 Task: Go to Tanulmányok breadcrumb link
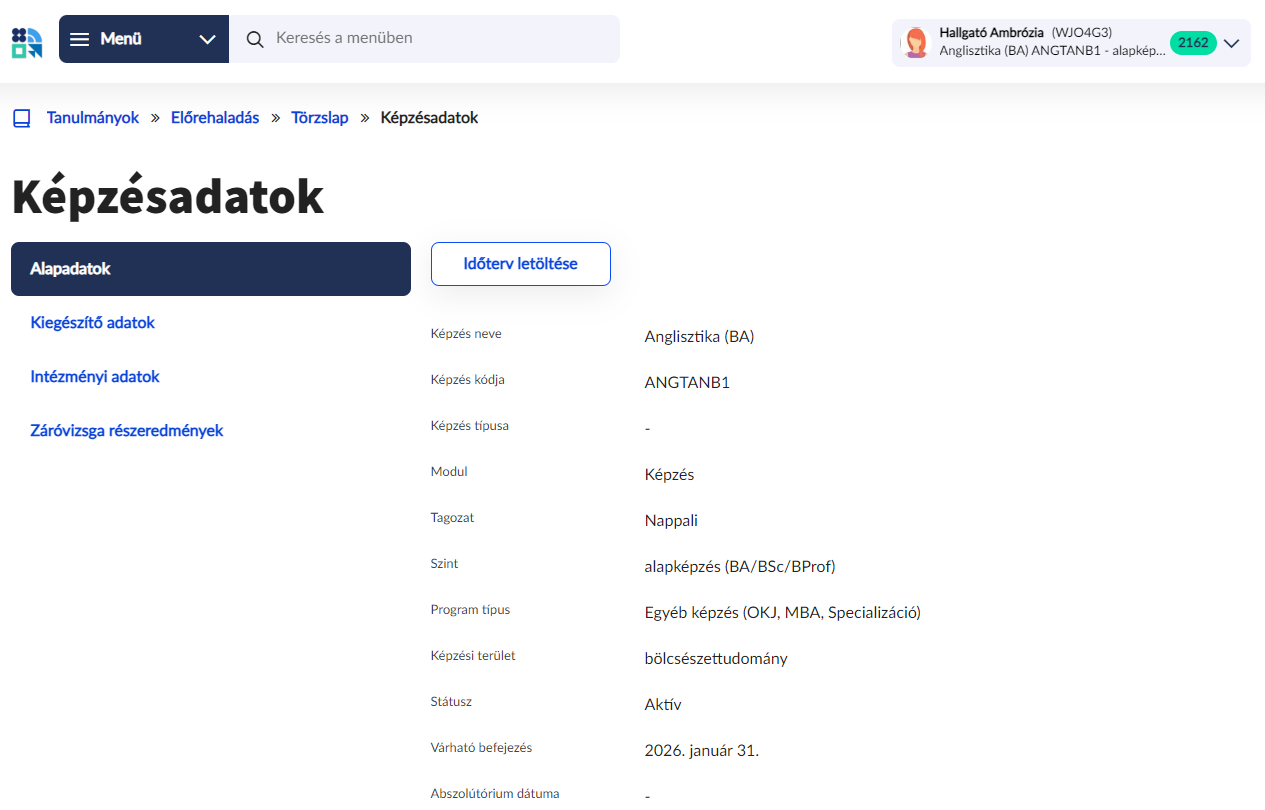coord(93,118)
